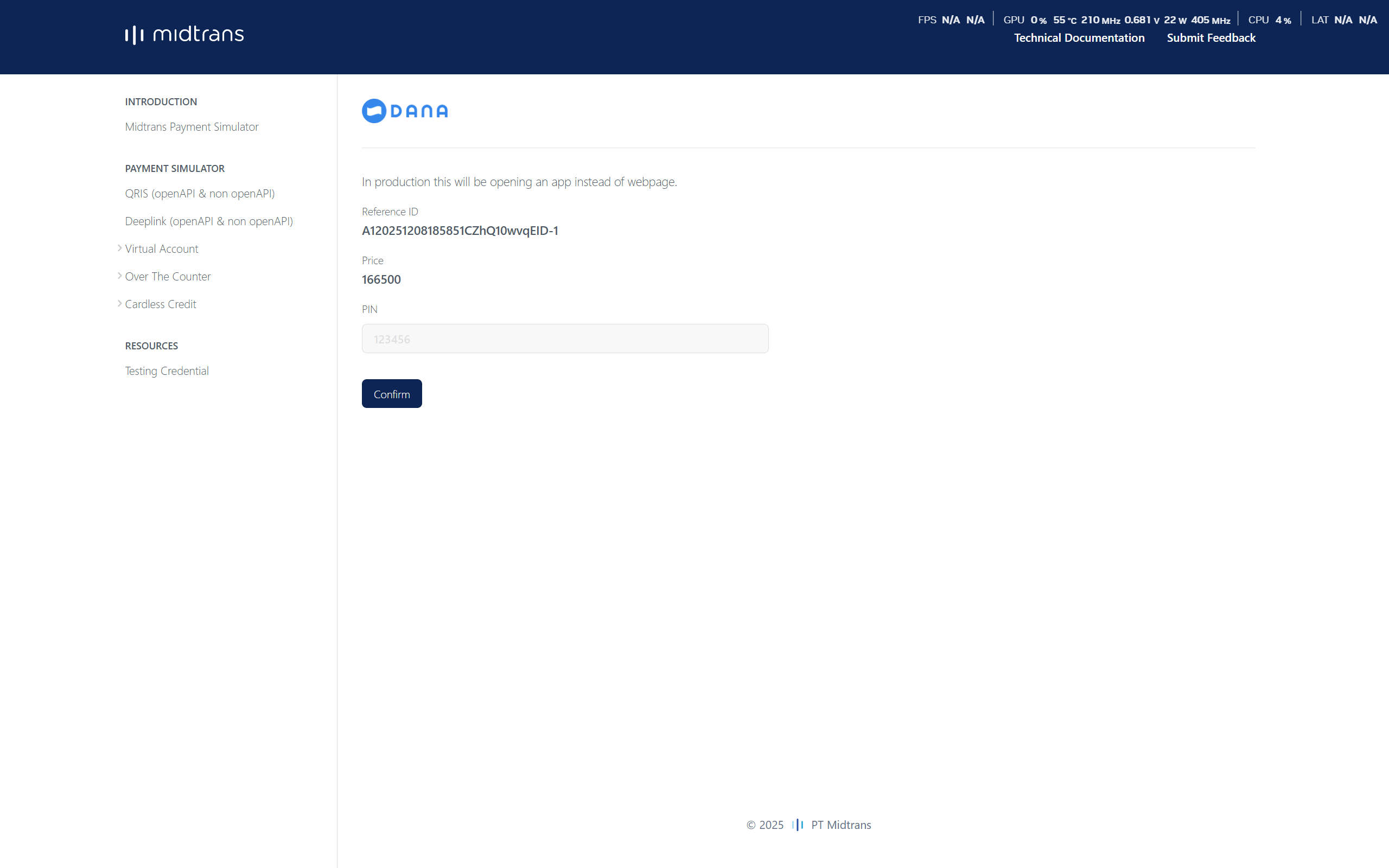Focus the PIN input field

[565, 339]
